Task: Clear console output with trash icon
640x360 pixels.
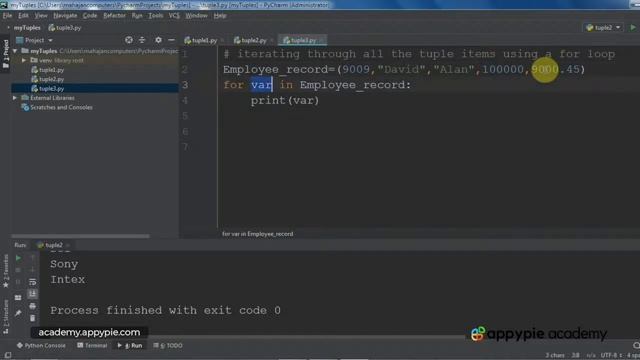Action: (33, 318)
